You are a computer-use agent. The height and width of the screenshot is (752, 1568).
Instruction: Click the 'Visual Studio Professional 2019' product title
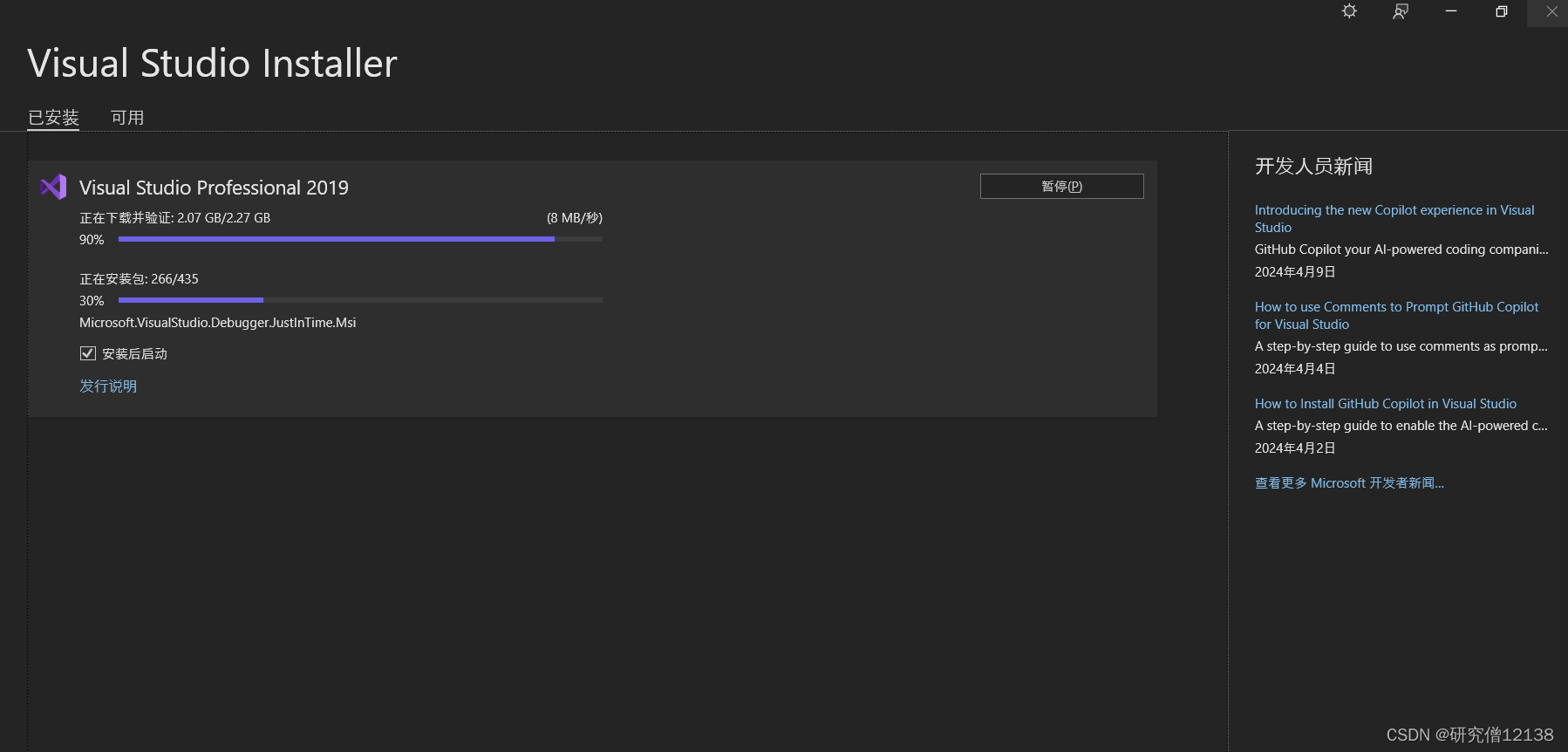pyautogui.click(x=214, y=188)
